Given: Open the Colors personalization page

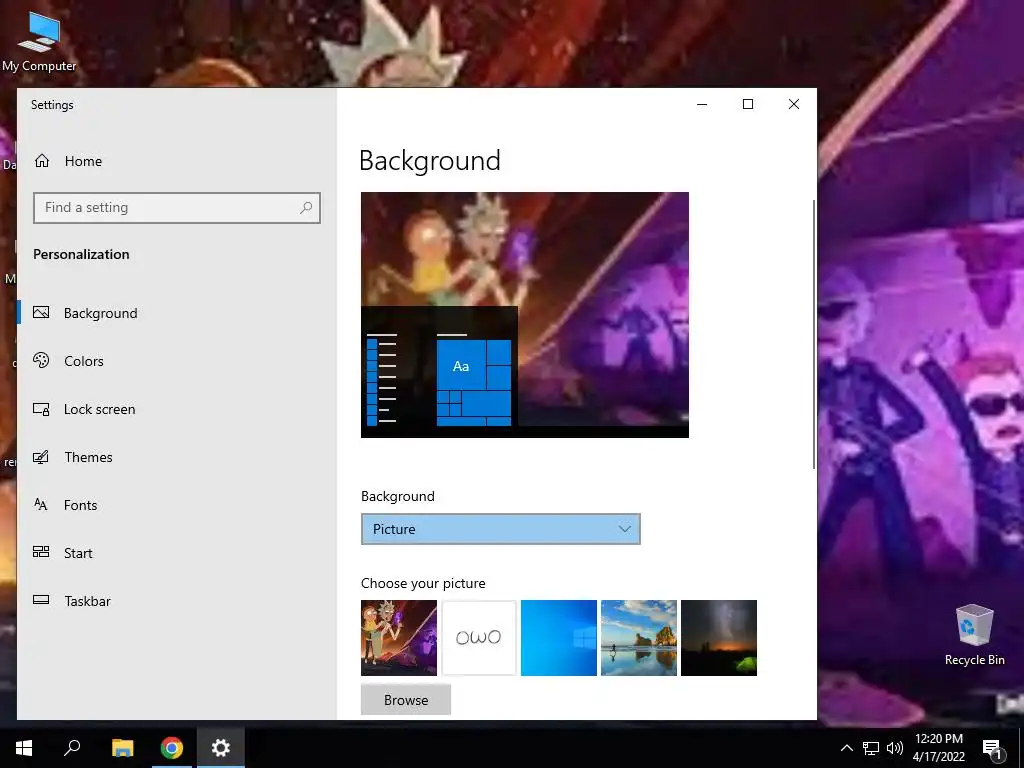Looking at the screenshot, I should (176, 361).
